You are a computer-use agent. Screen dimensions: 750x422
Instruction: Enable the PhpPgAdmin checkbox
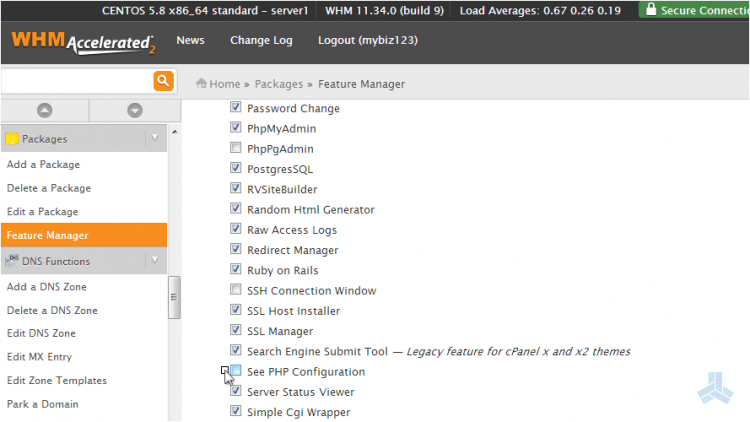pyautogui.click(x=236, y=149)
